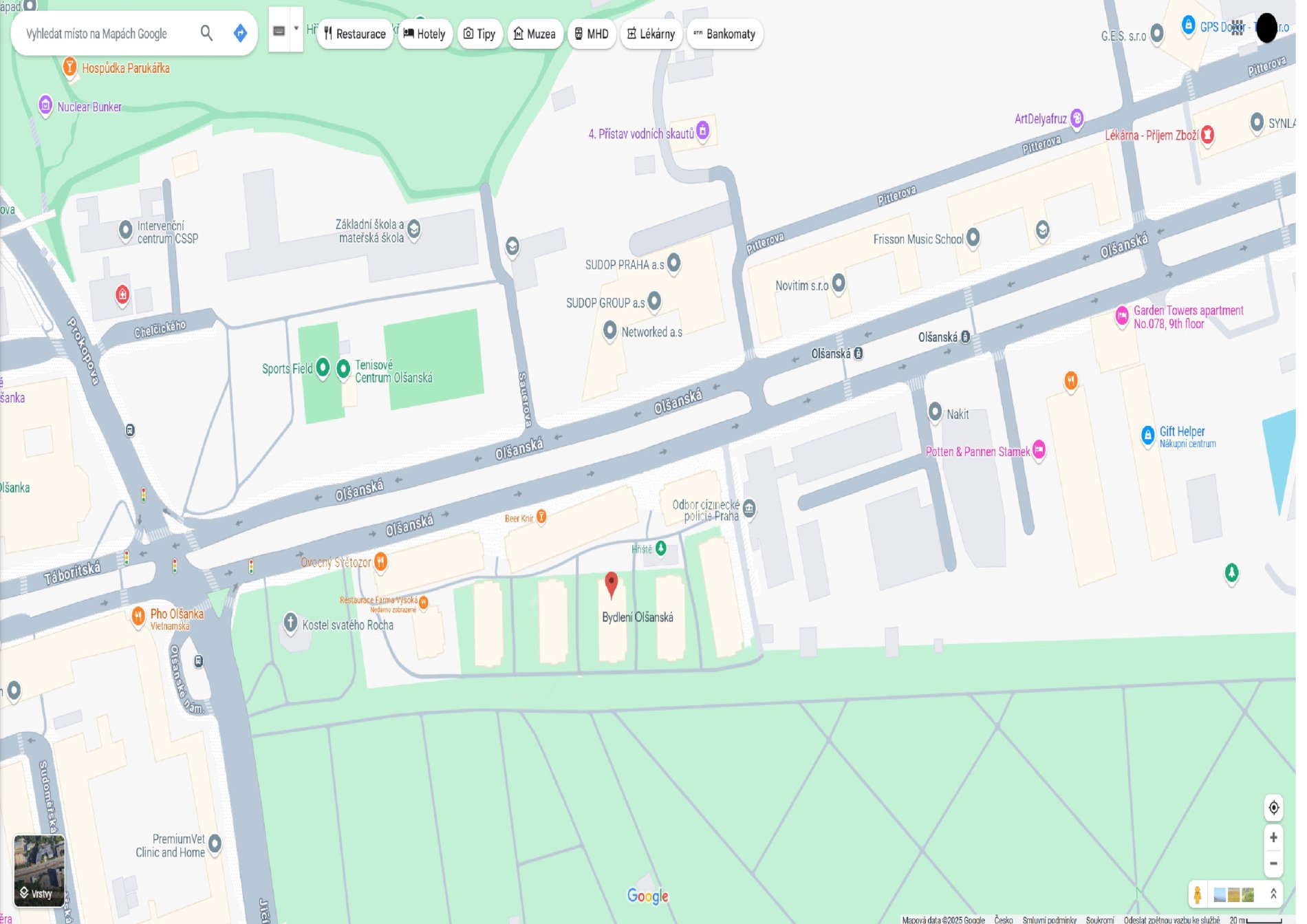Viewport: 1307px width, 924px height.
Task: Open the Soukromí privacy footer link
Action: coord(1100,919)
